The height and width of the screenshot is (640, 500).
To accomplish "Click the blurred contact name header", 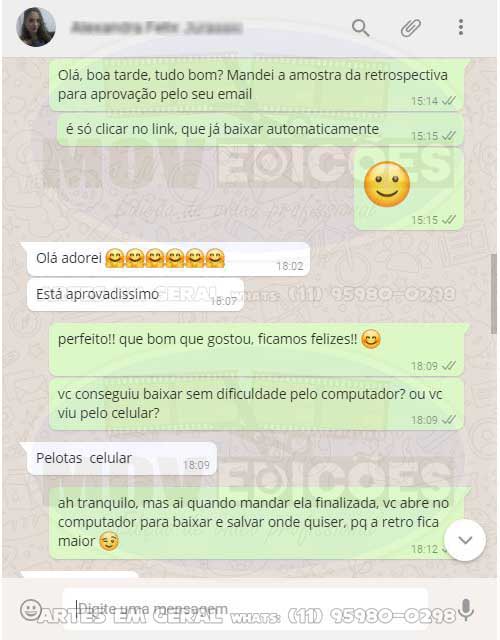I will point(157,28).
